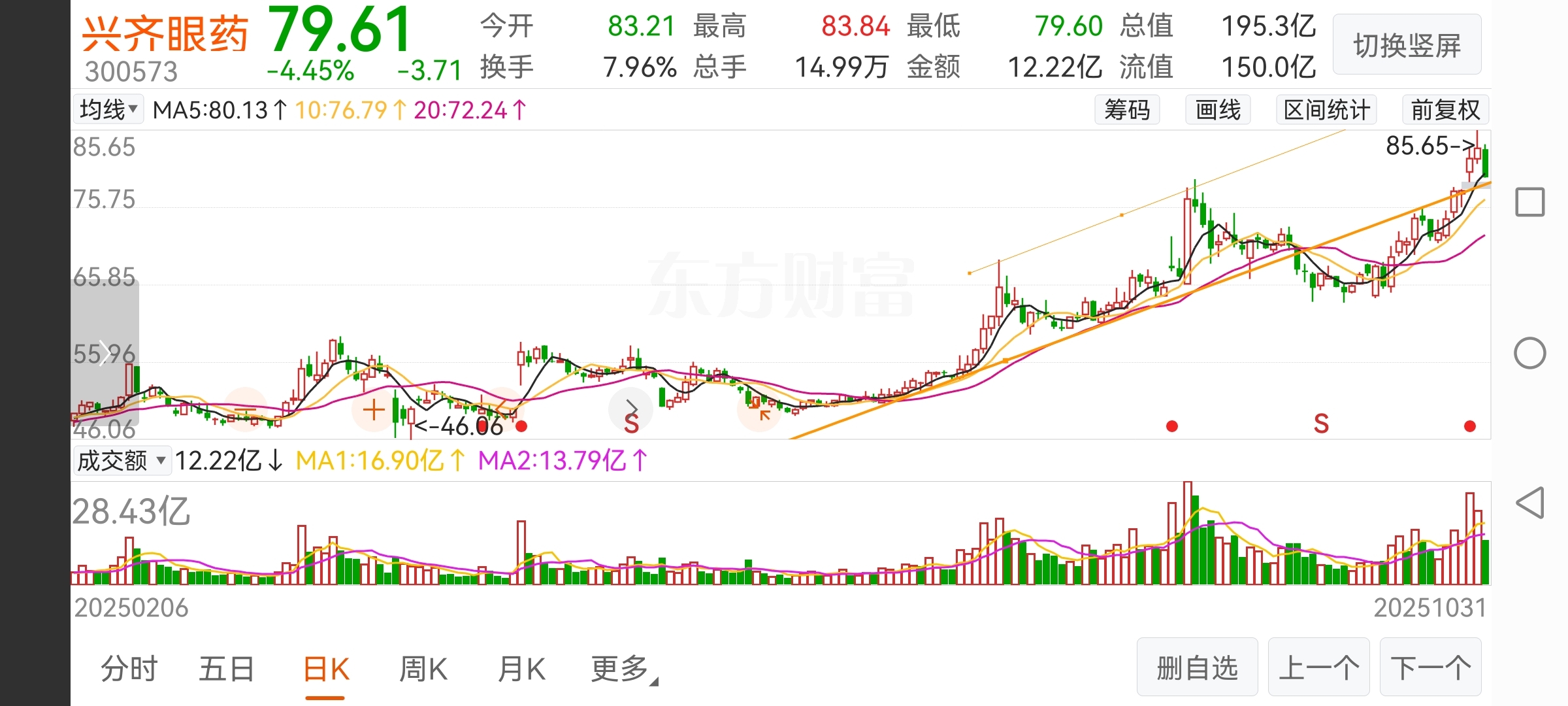The image size is (1568, 706).
Task: Switch to portrait with 切换竖屏
Action: (x=1407, y=45)
